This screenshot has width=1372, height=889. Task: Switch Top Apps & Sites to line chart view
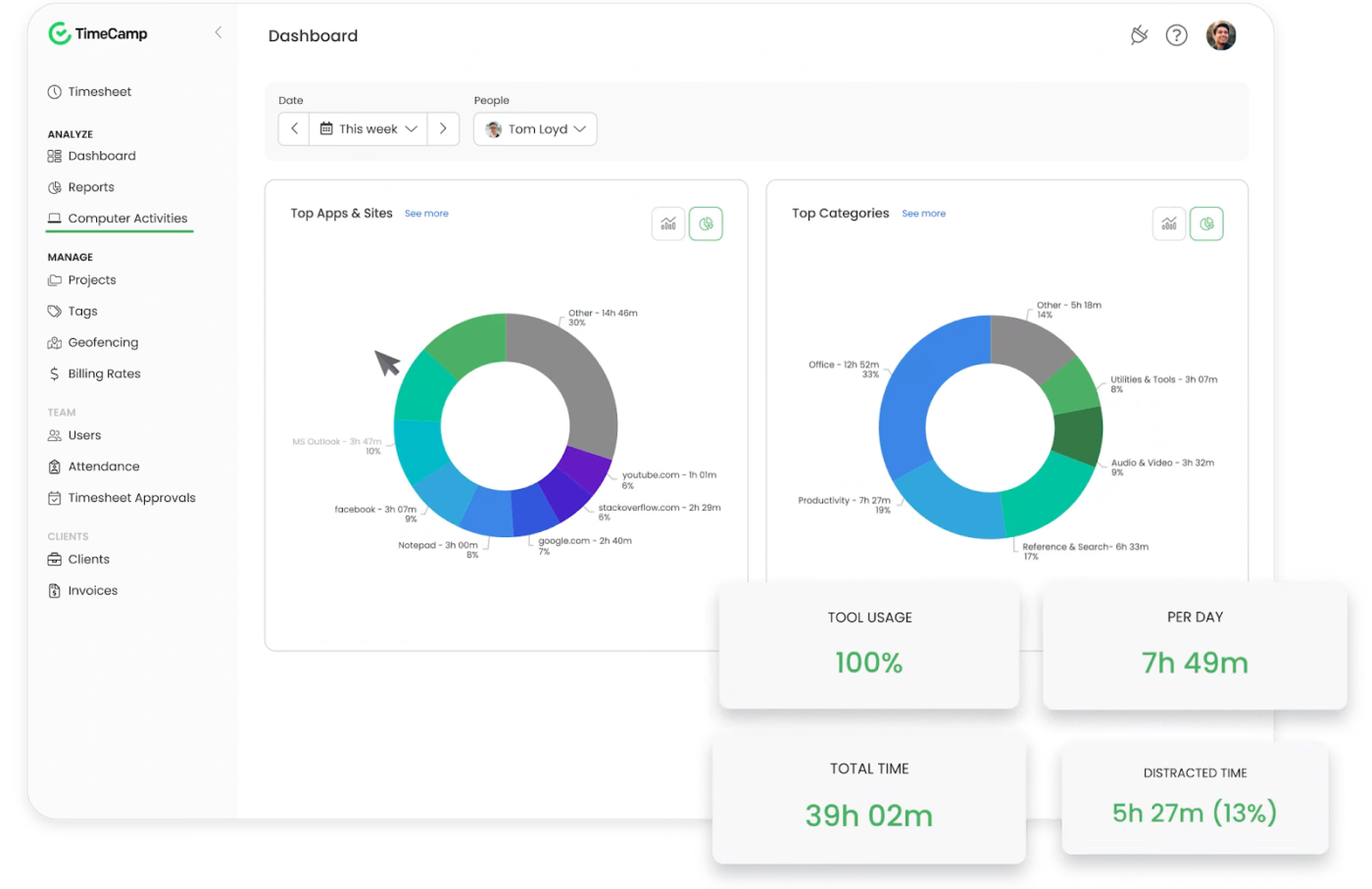[668, 223]
